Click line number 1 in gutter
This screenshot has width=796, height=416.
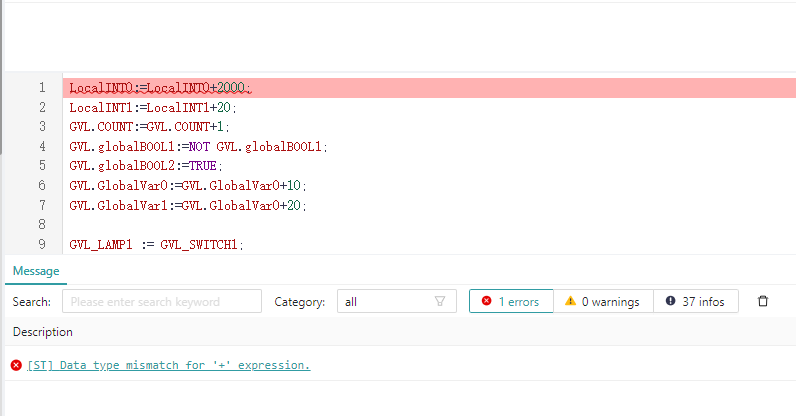click(x=42, y=88)
